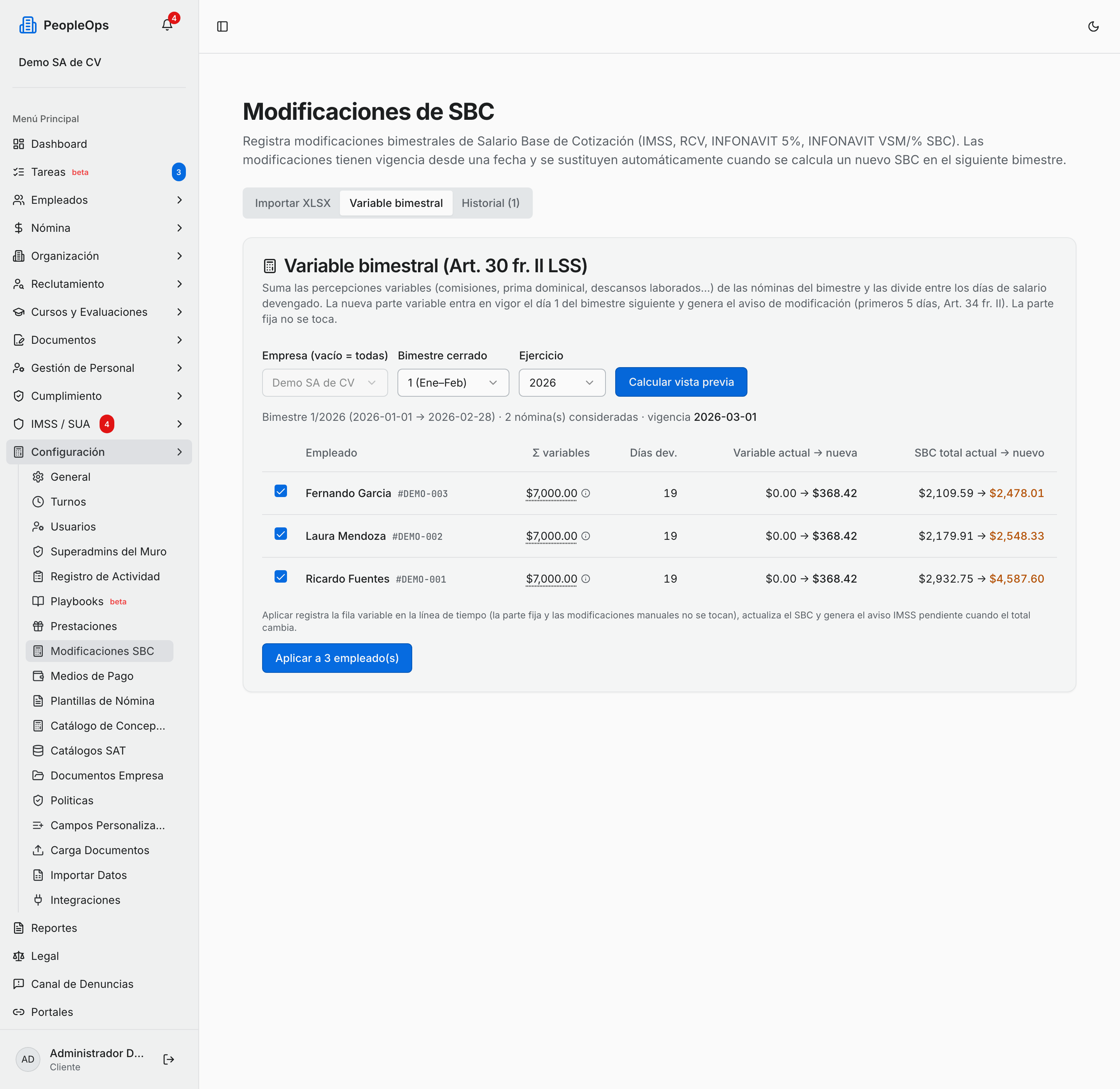Click the Dashboard grid icon
1120x1089 pixels.
coord(19,144)
